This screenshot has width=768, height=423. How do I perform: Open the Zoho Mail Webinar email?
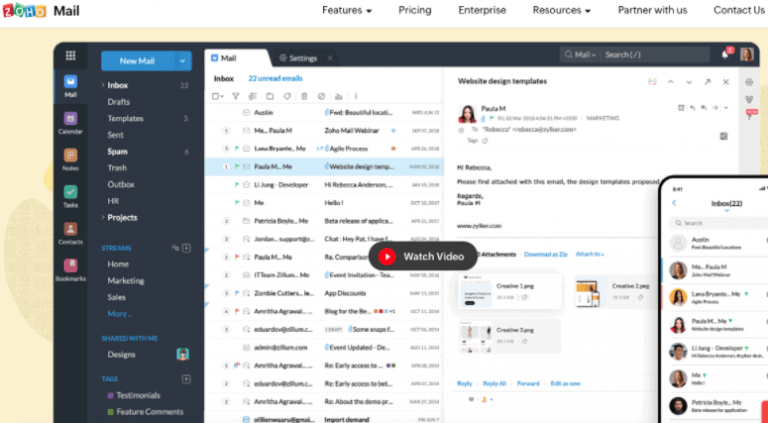click(324, 131)
